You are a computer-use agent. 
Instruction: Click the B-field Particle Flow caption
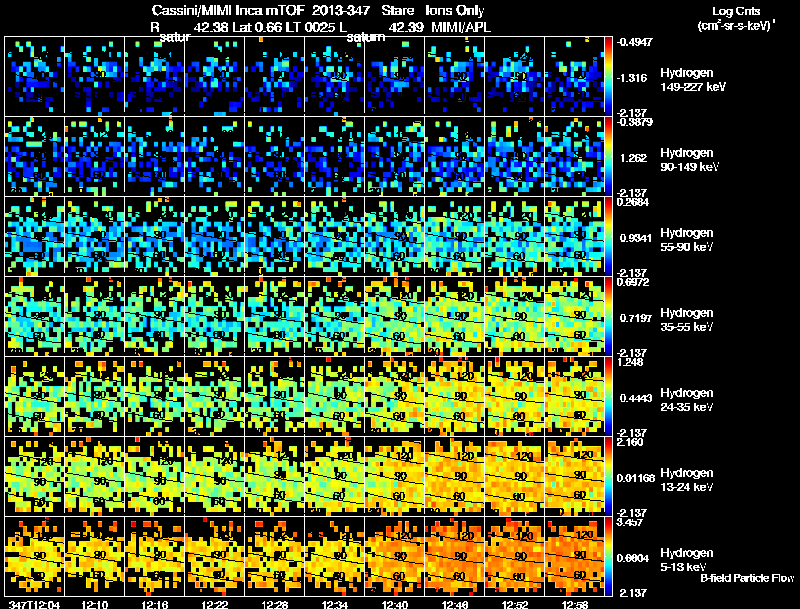[747, 578]
